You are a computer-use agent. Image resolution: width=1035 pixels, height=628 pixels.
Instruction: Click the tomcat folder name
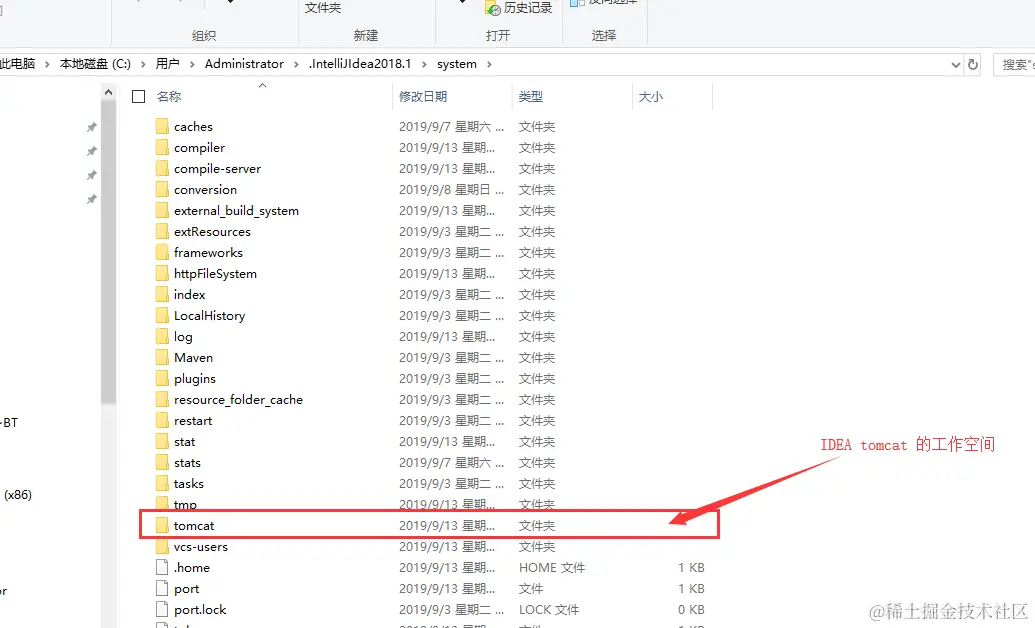click(x=194, y=526)
